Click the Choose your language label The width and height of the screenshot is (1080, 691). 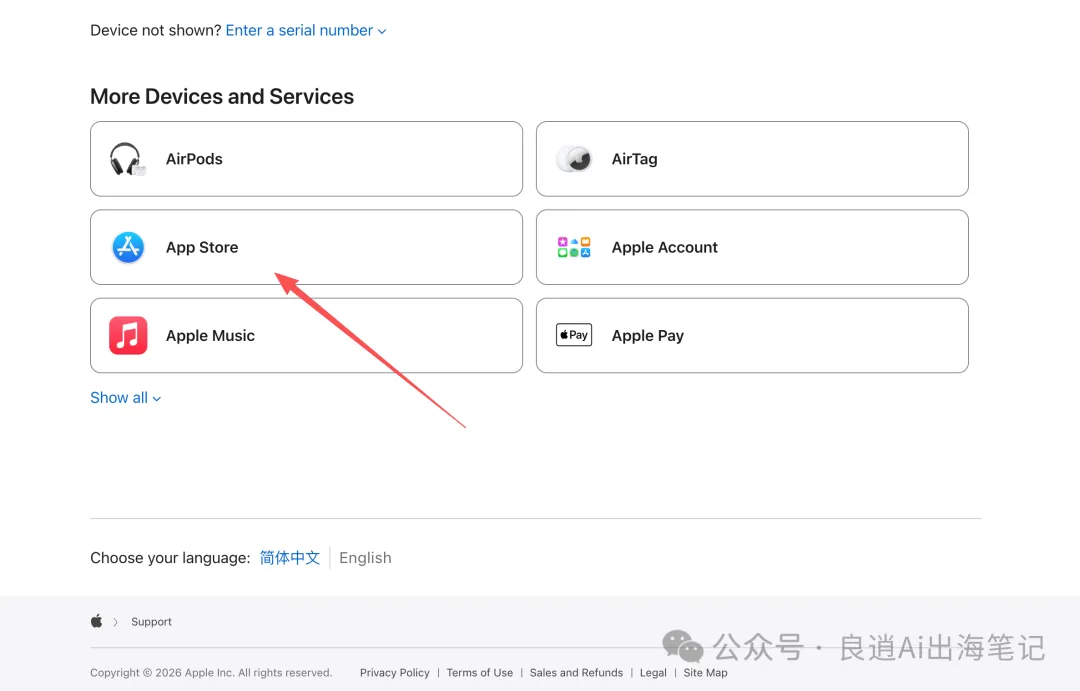(170, 557)
